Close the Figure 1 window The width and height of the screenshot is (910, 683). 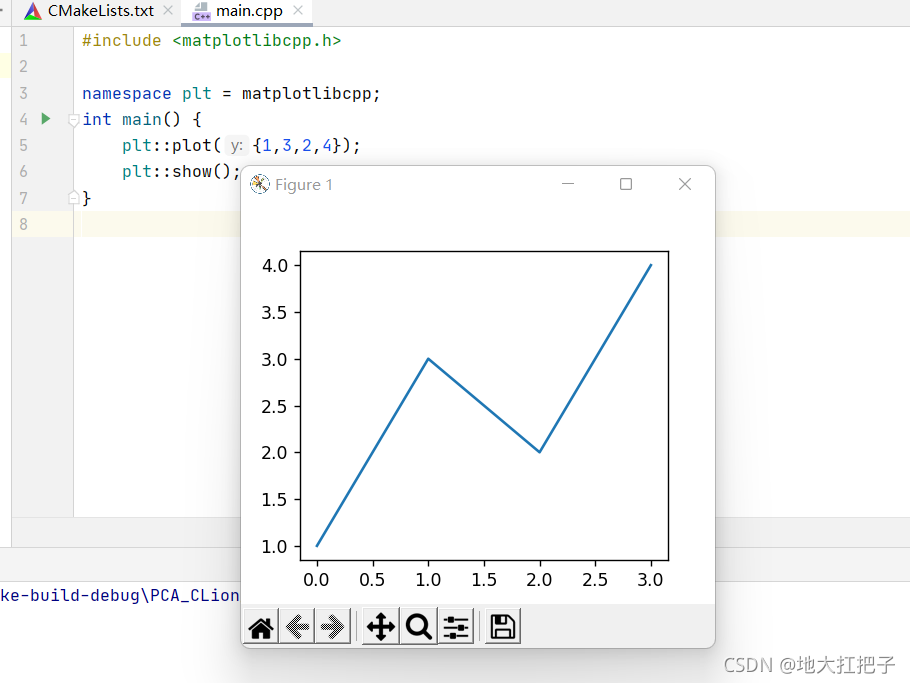point(685,184)
